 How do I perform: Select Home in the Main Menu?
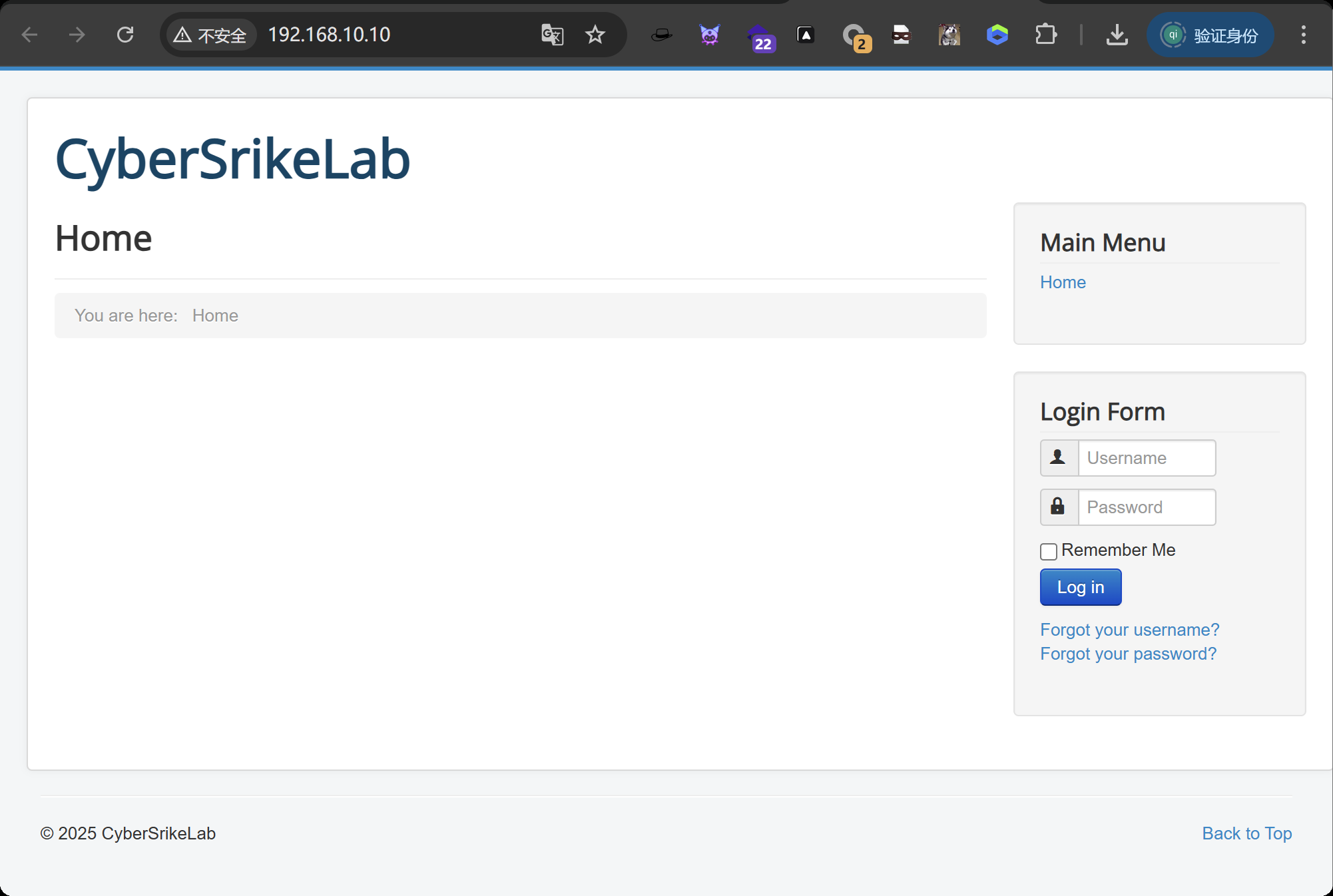pos(1062,282)
